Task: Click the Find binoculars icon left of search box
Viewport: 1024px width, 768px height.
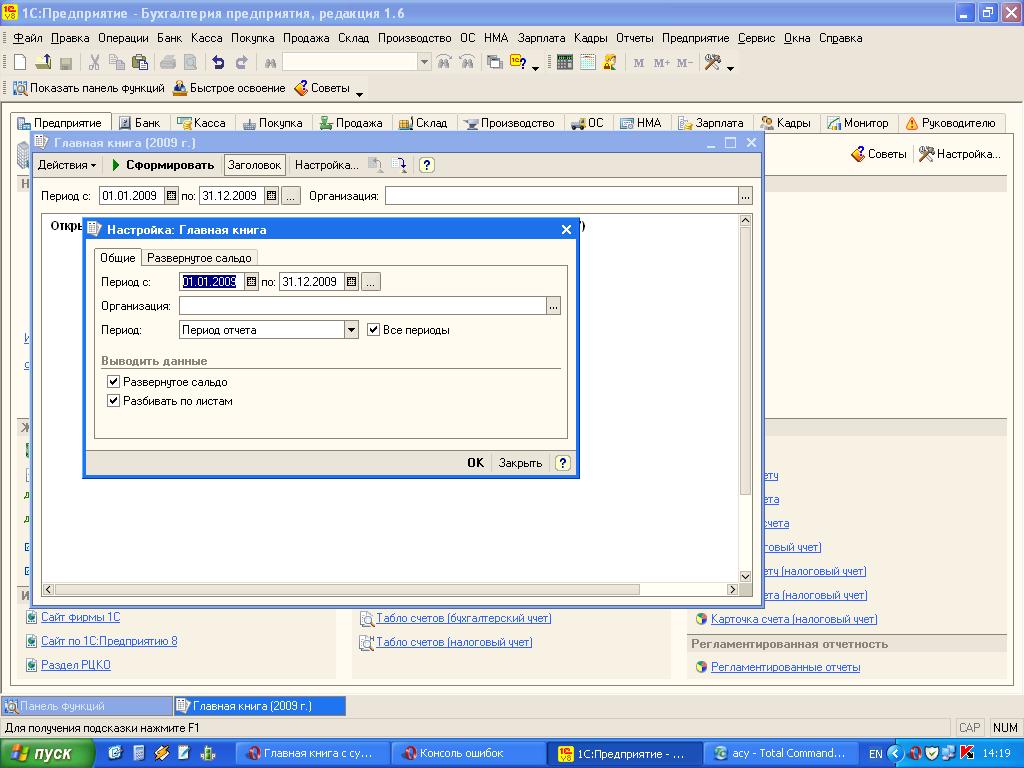Action: coord(270,63)
